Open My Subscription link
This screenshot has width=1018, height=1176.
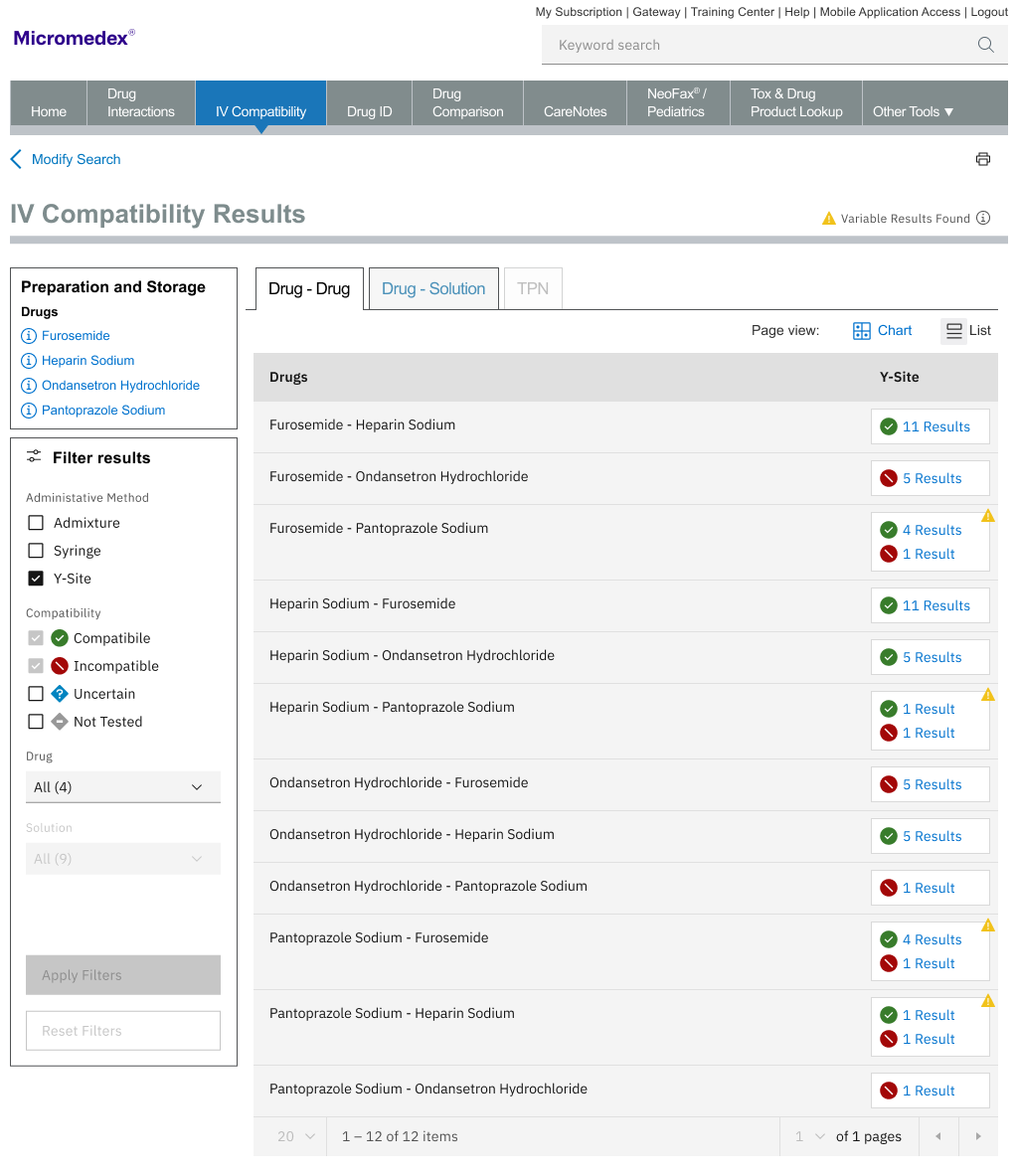coord(579,12)
